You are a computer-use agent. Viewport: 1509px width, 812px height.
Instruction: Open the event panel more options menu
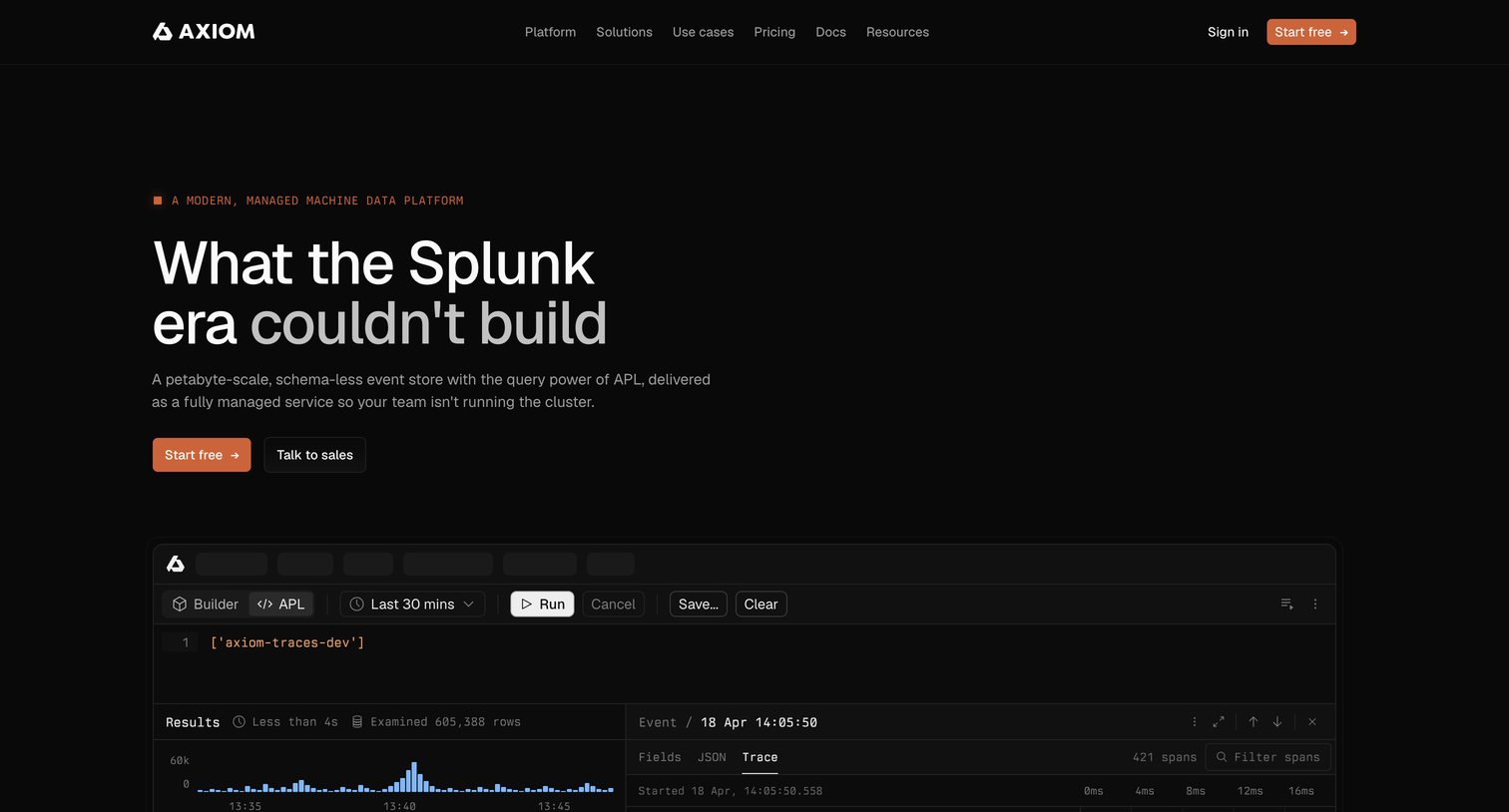[x=1194, y=722]
